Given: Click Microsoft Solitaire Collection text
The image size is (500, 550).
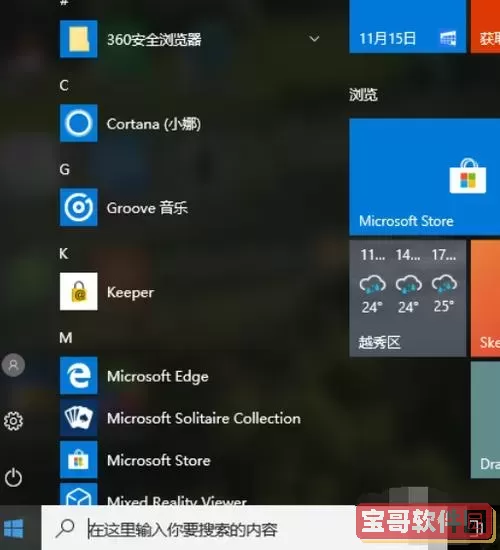Looking at the screenshot, I should (x=204, y=418).
